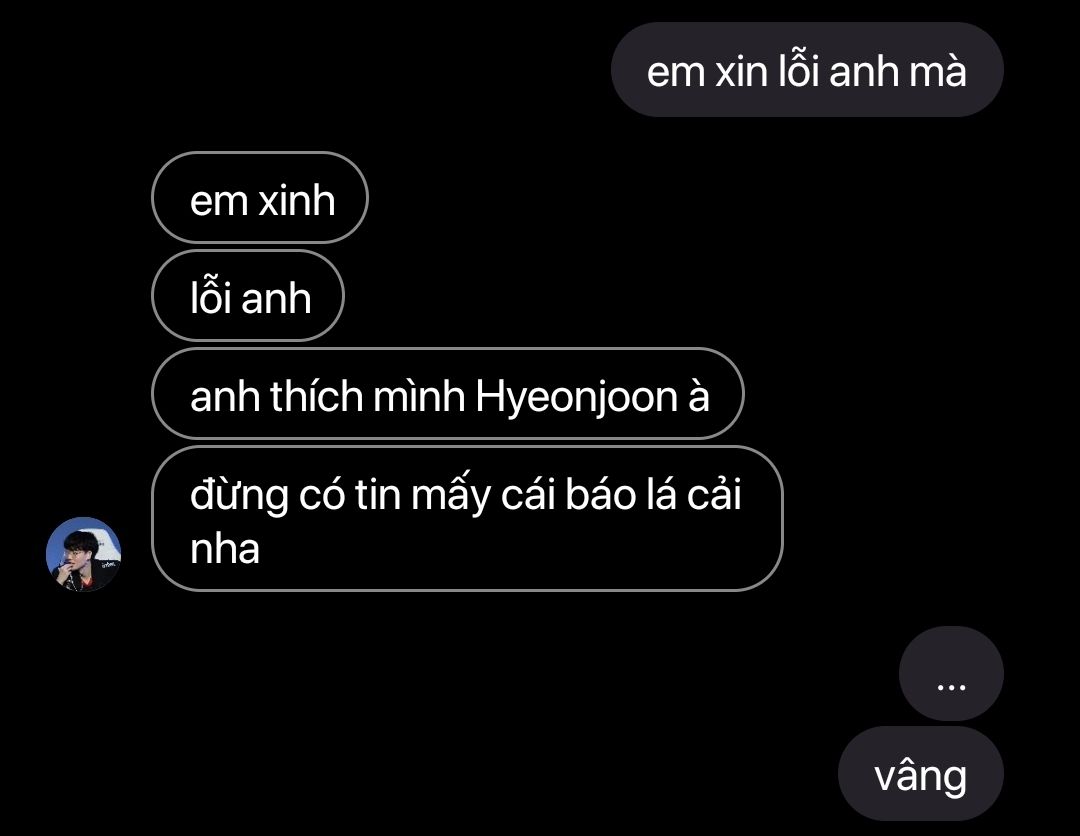Open the sender's profile avatar picture
Image resolution: width=1080 pixels, height=836 pixels.
pos(83,554)
